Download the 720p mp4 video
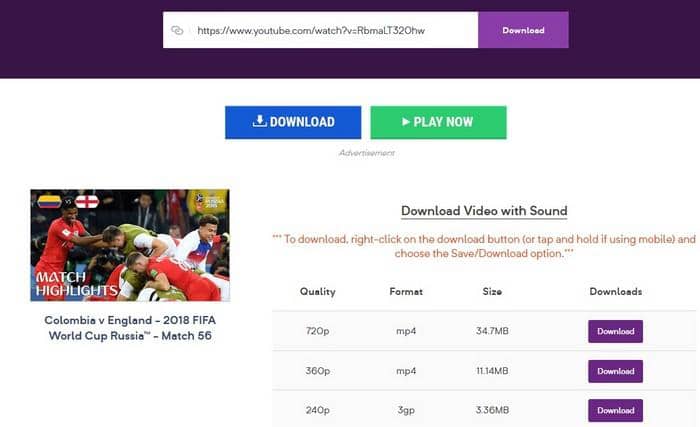This screenshot has width=700, height=427. (615, 331)
